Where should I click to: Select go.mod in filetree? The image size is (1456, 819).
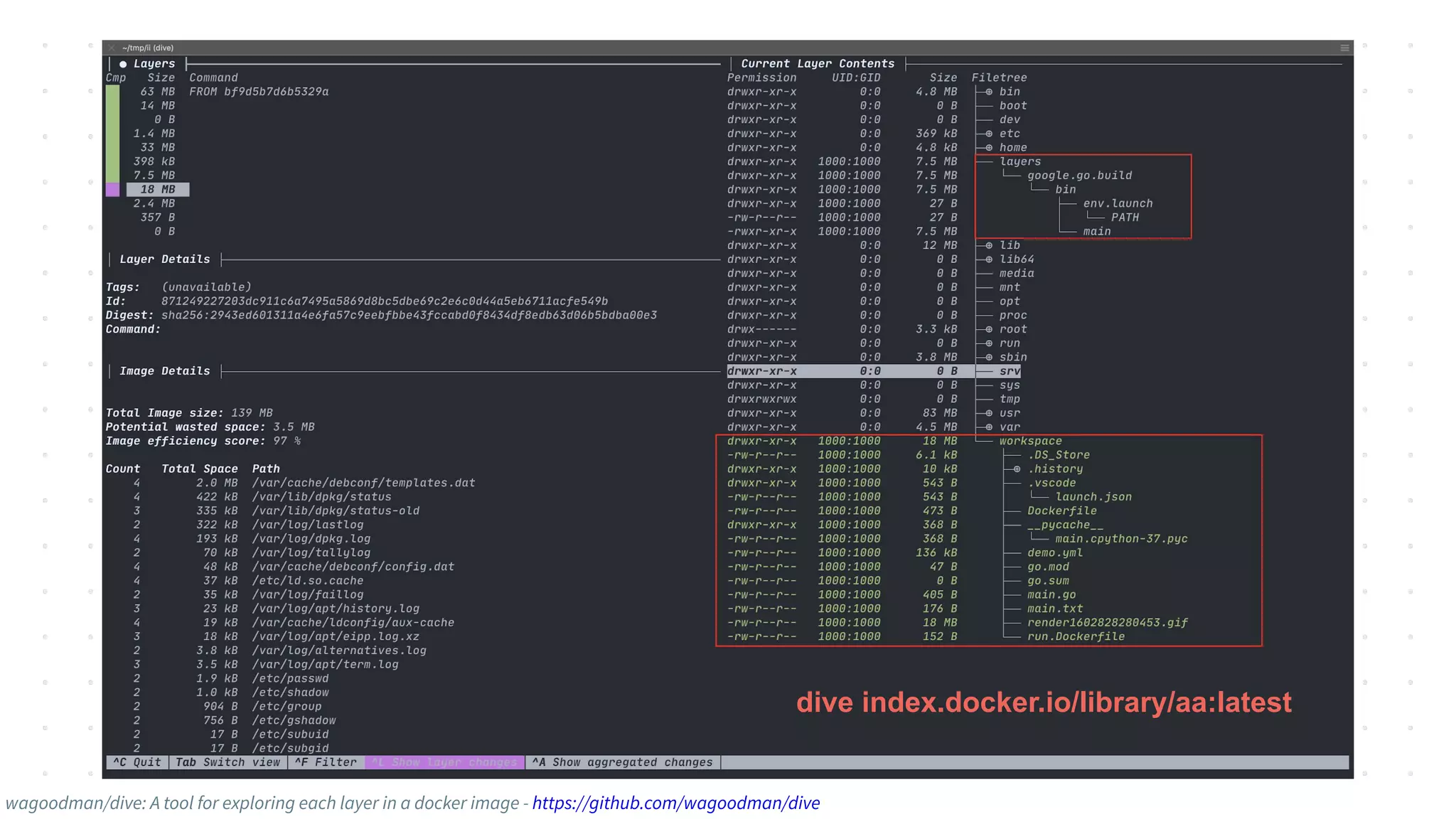1048,567
